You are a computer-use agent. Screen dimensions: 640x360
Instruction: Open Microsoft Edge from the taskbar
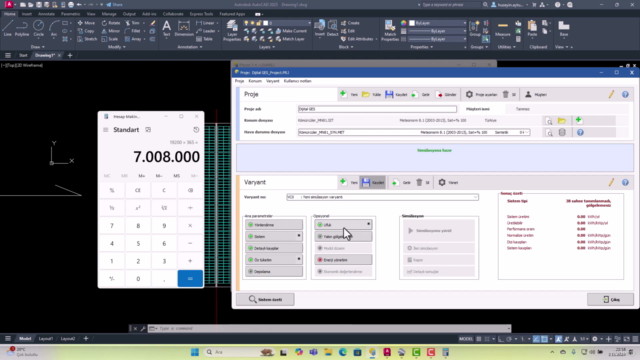343,352
